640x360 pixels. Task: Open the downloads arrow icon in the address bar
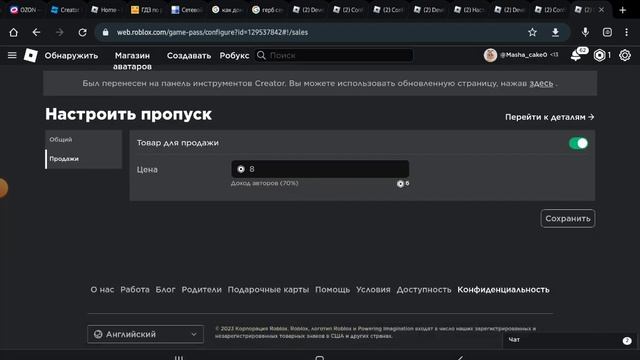(555, 32)
